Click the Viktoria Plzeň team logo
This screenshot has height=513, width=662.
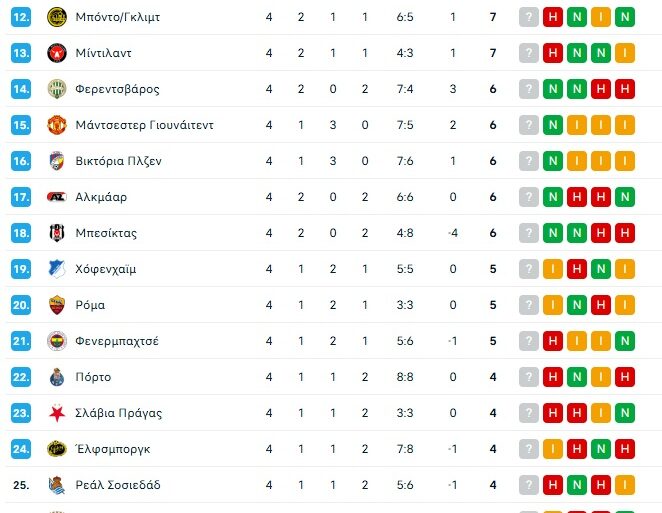[x=56, y=161]
